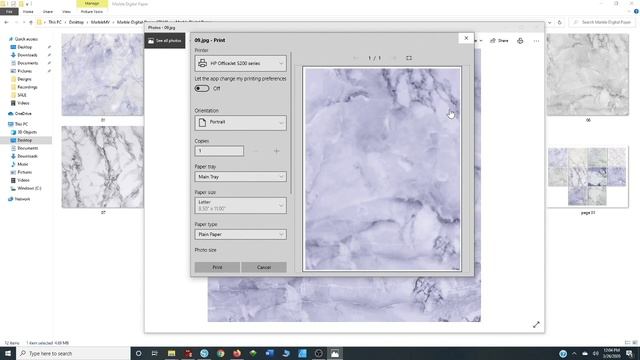Open the Printer dropdown HP OfficeJet 5200 series
Screen dimensions: 640x360
240,63
